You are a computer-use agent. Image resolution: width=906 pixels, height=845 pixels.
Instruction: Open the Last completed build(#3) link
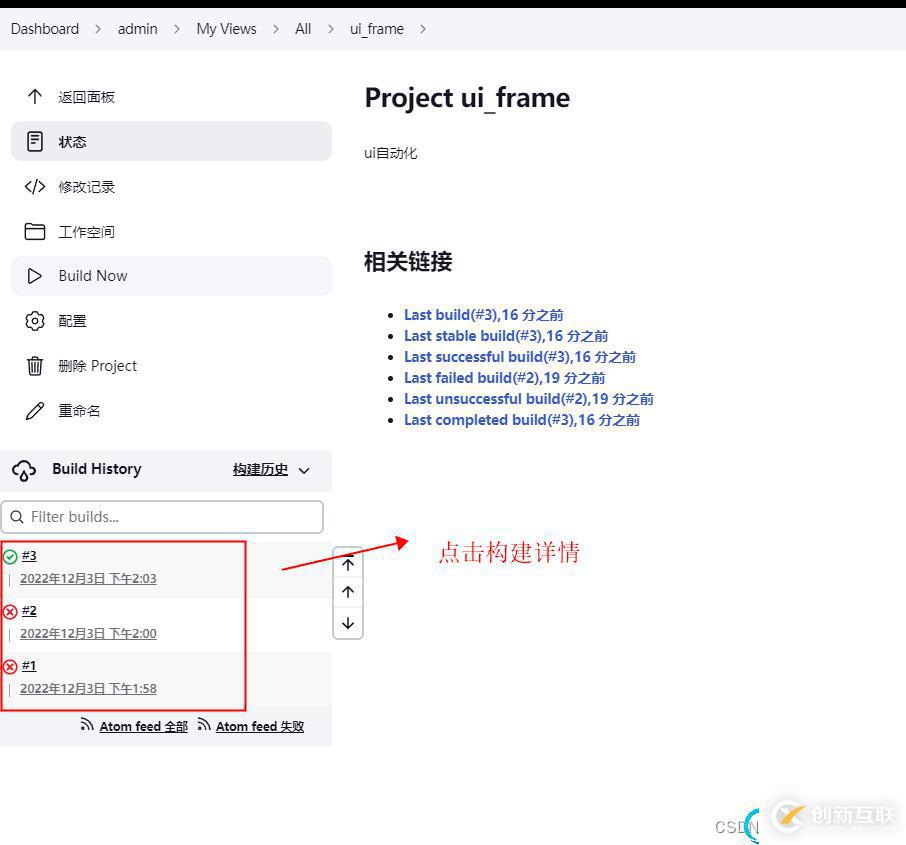522,420
